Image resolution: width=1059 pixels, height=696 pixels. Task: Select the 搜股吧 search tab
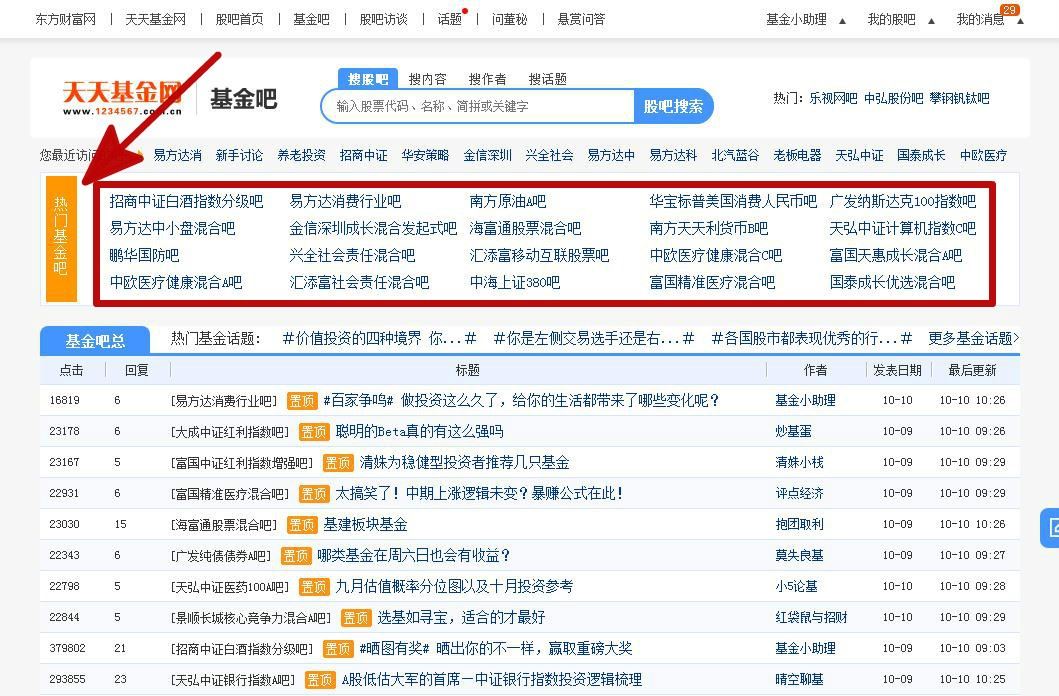pyautogui.click(x=368, y=79)
